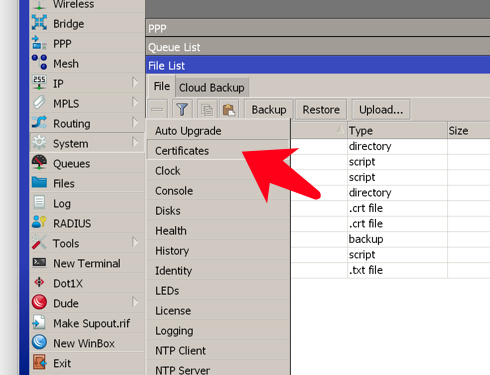Open Logging from System submenu
The image size is (490, 375).
218,331
